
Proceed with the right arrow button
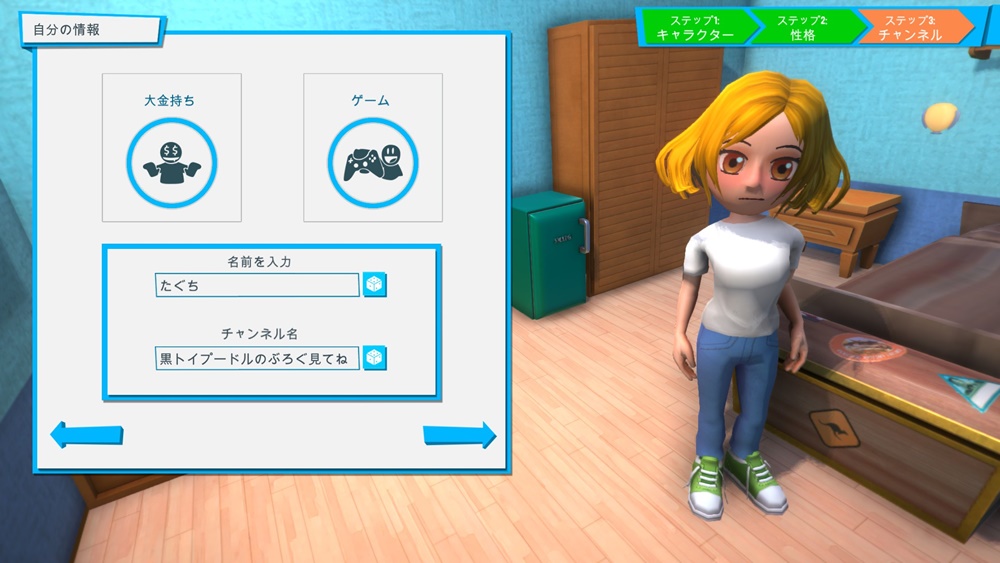click(459, 435)
